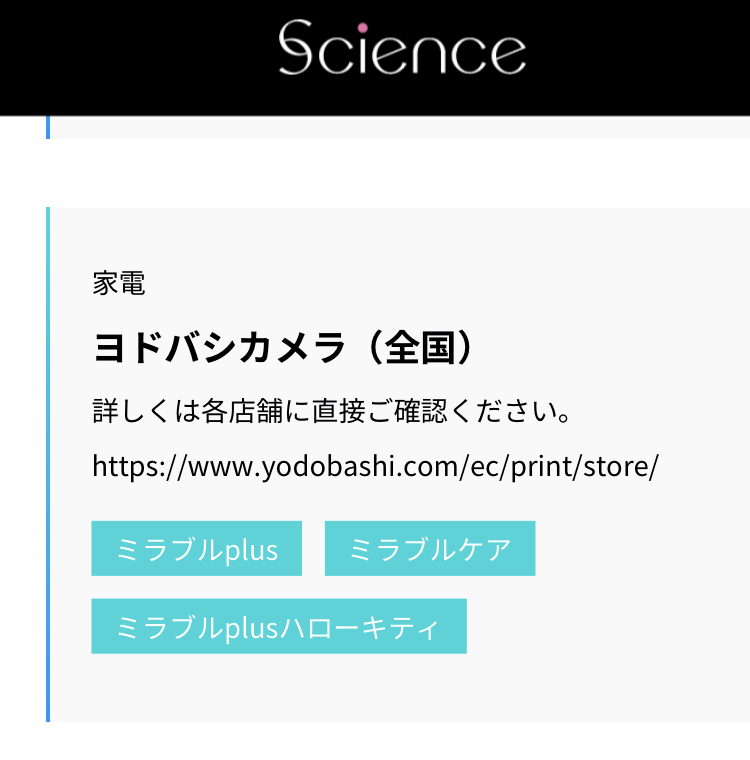This screenshot has width=750, height=760.
Task: Select the ミラブルケア product tag
Action: click(430, 549)
